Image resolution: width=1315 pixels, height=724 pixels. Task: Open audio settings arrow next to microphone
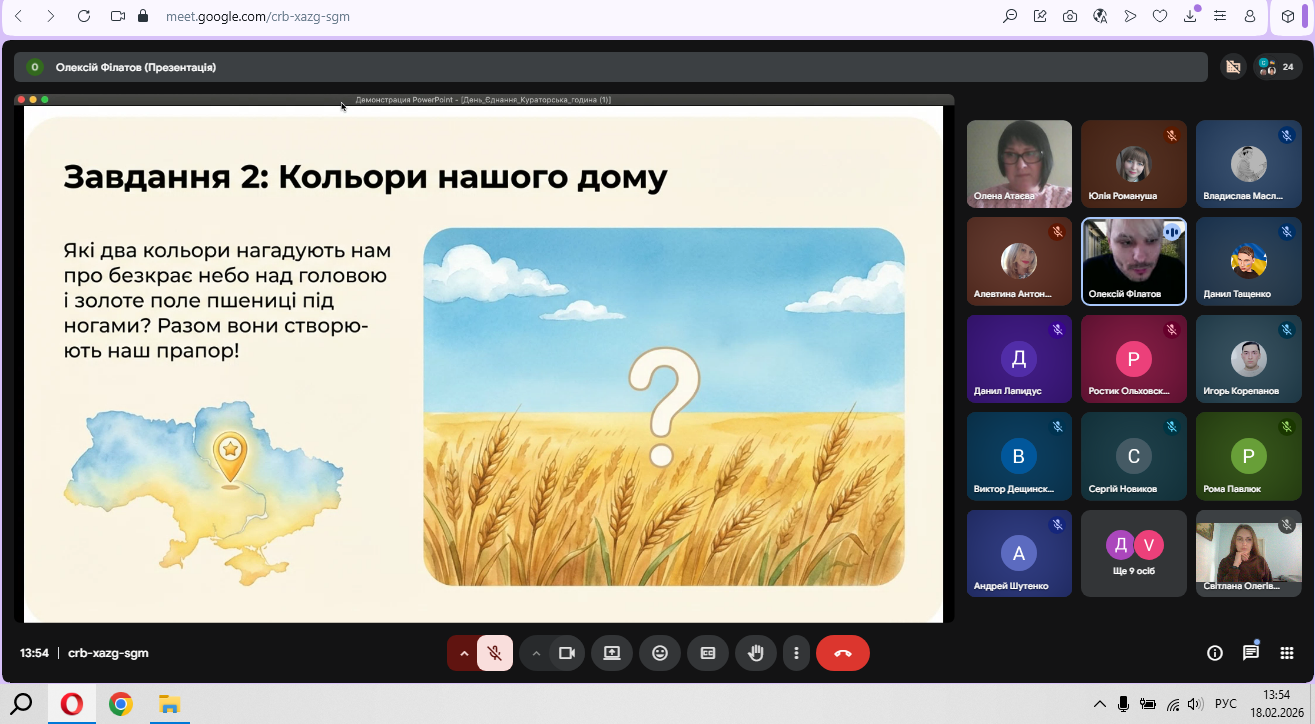click(x=463, y=653)
